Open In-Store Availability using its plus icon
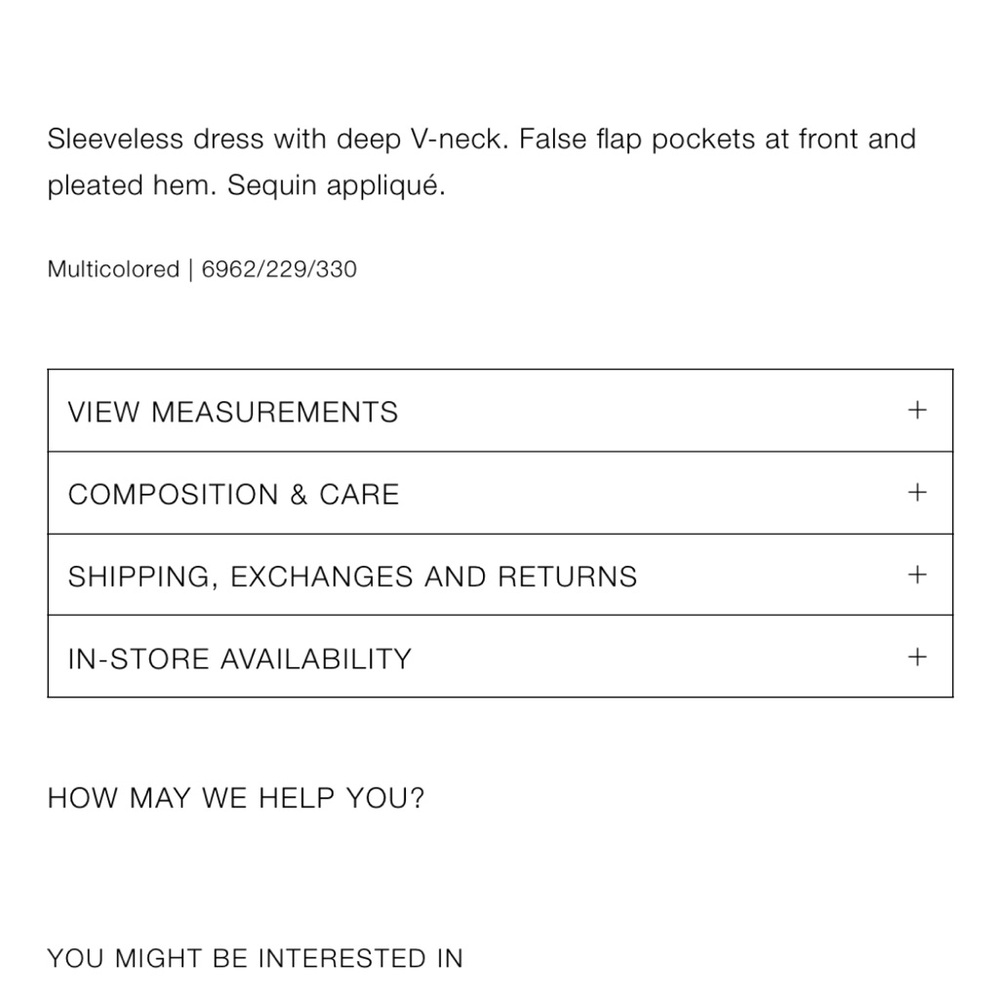This screenshot has width=1000, height=1000. point(916,657)
